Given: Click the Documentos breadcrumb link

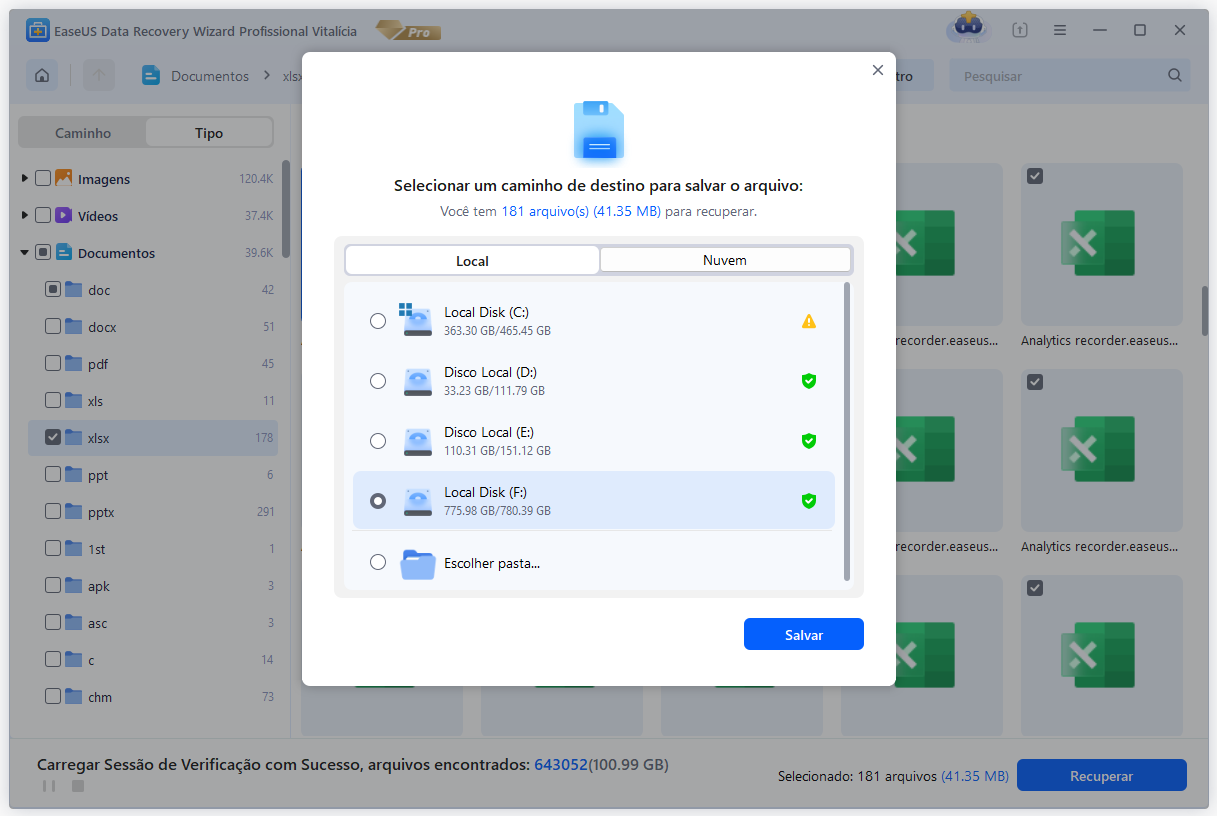Looking at the screenshot, I should 210,76.
